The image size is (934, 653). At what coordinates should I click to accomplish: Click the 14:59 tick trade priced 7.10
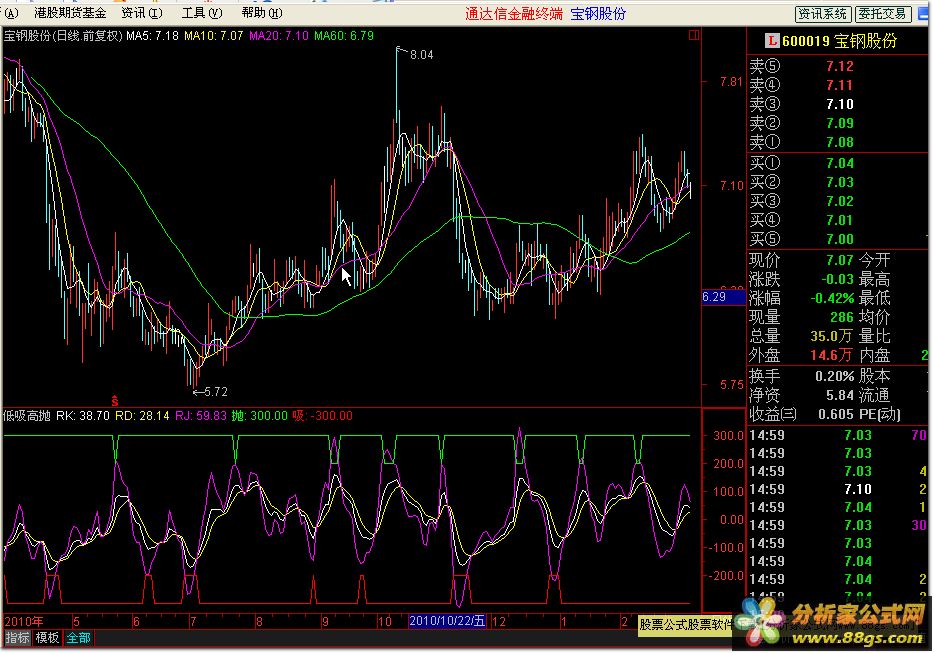(x=857, y=489)
